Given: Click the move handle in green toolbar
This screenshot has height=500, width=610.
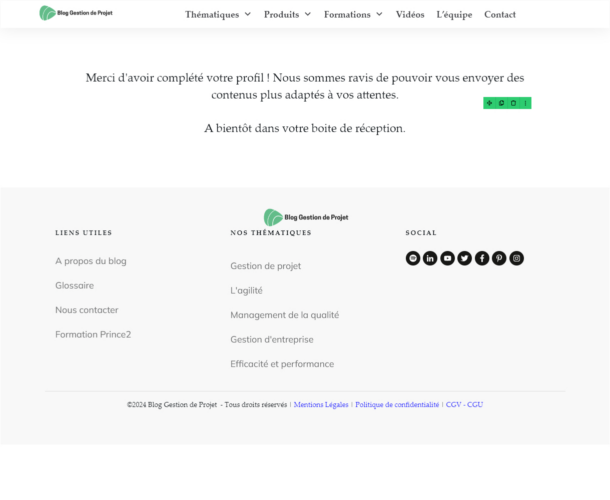Looking at the screenshot, I should pyautogui.click(x=489, y=103).
